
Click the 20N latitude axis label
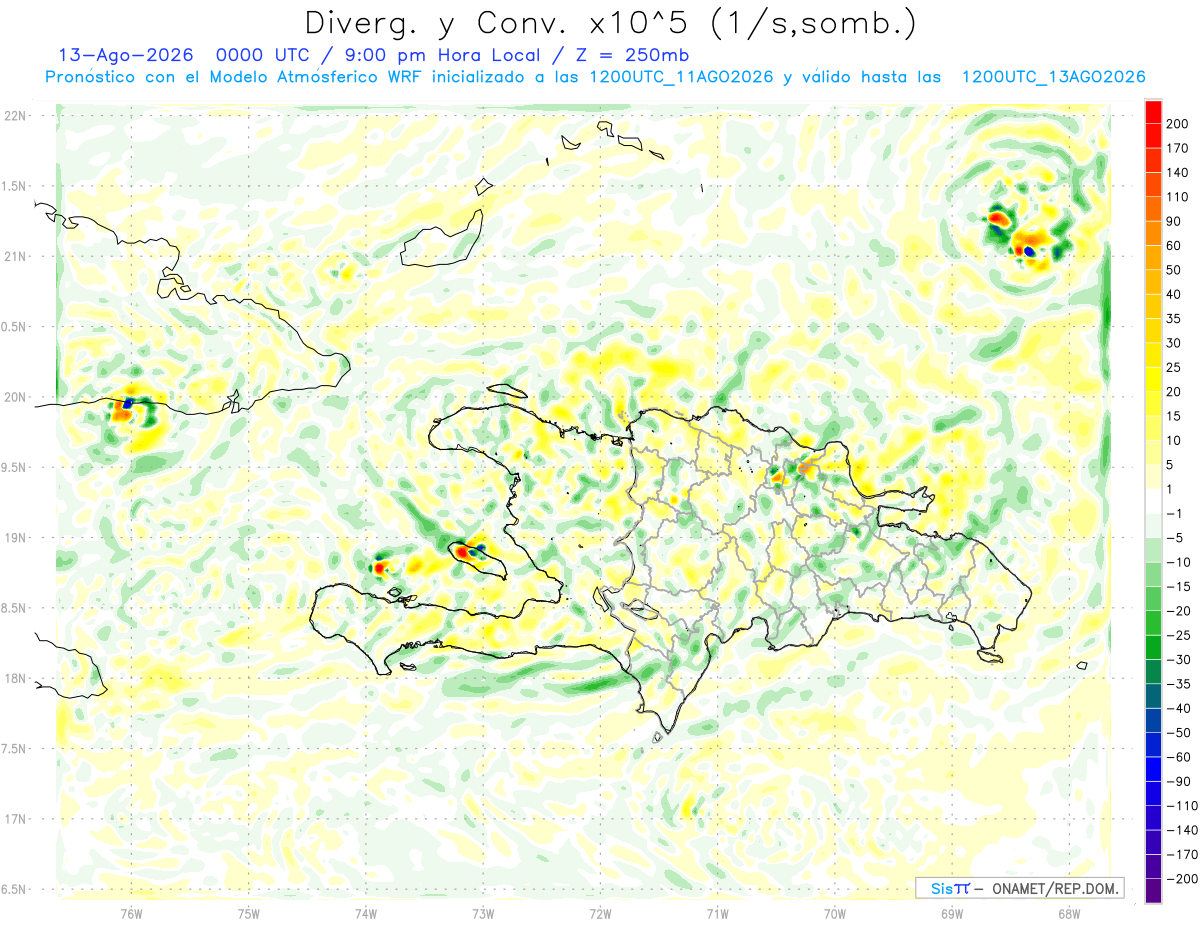pyautogui.click(x=15, y=397)
